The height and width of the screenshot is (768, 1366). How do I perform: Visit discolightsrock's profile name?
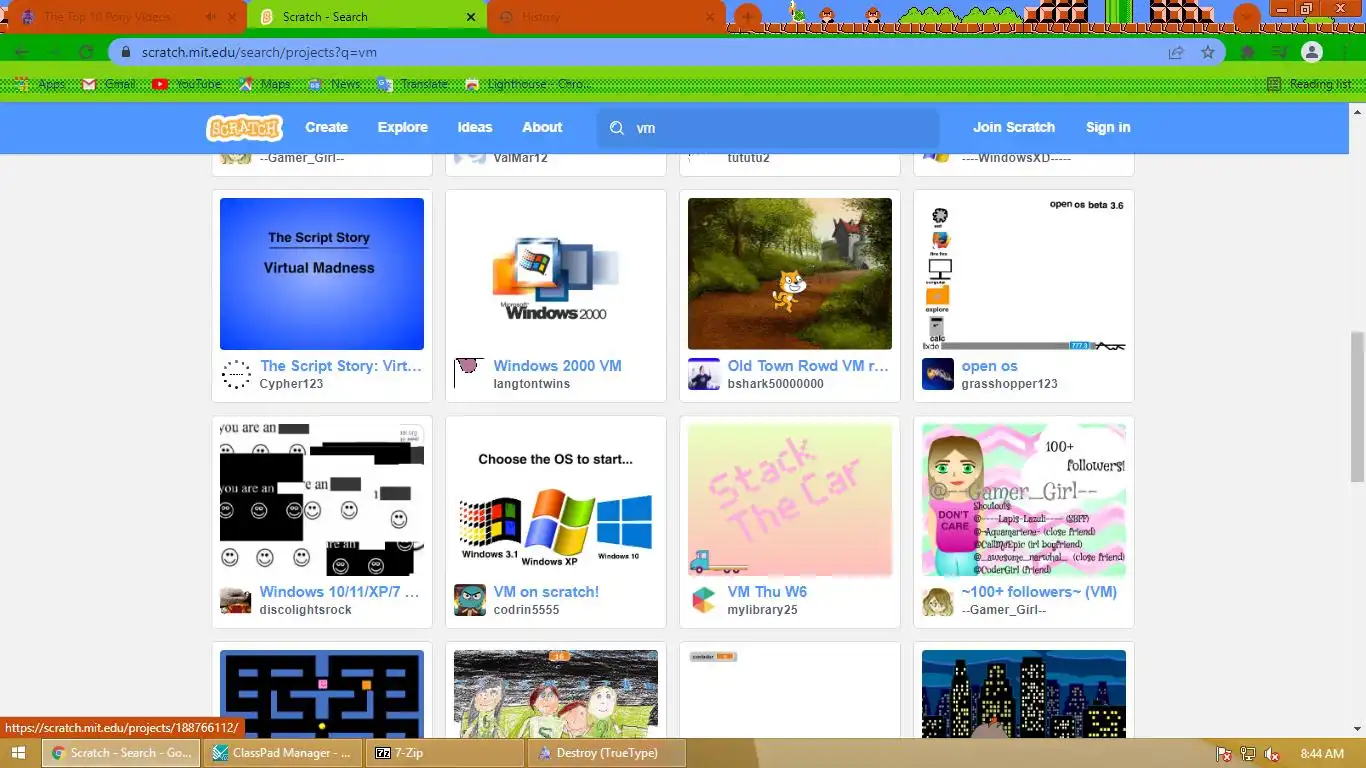coord(305,610)
